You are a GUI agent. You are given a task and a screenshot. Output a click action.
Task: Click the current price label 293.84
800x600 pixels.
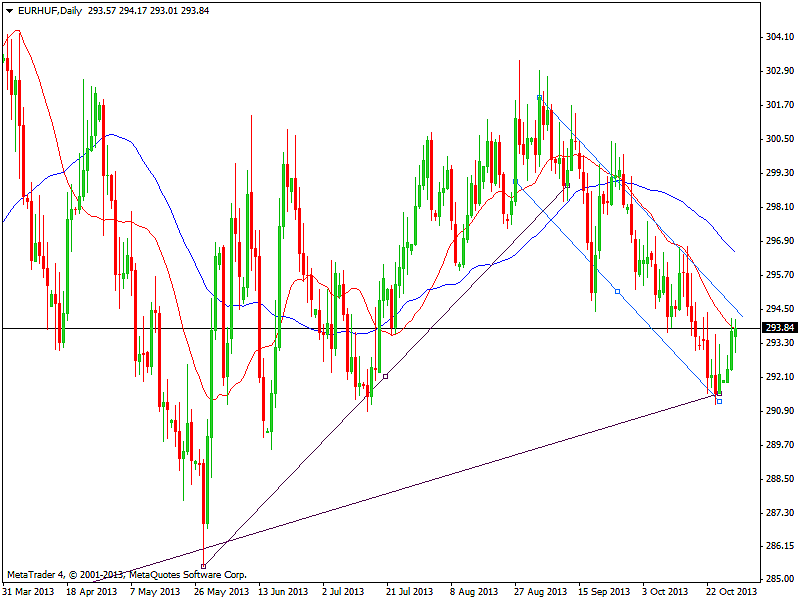pyautogui.click(x=778, y=328)
